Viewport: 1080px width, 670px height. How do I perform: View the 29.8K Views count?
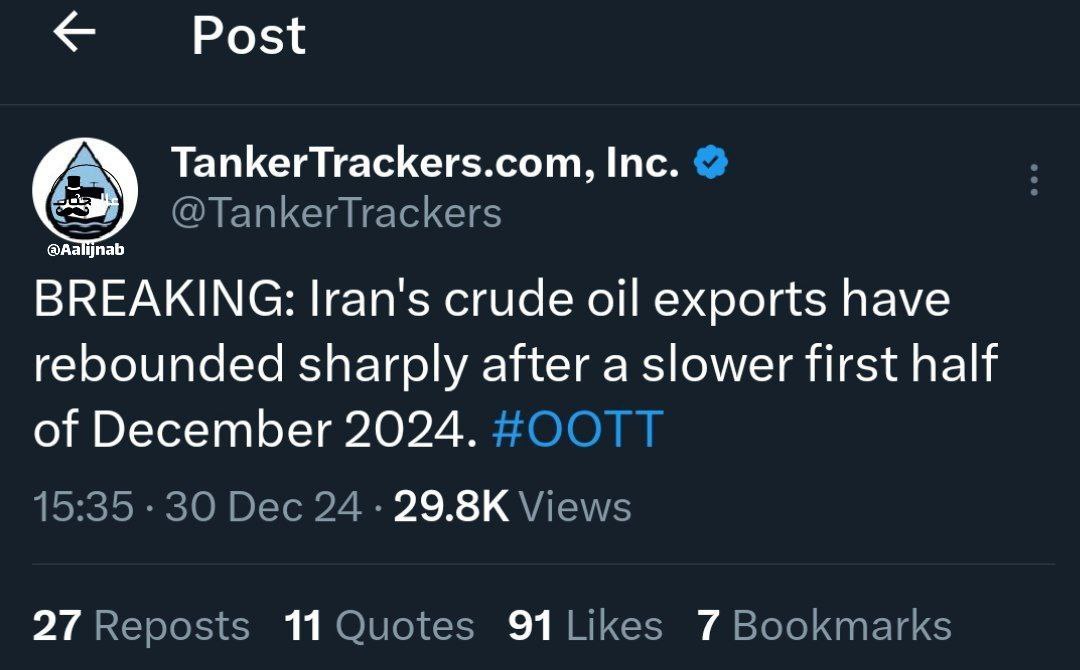[512, 507]
